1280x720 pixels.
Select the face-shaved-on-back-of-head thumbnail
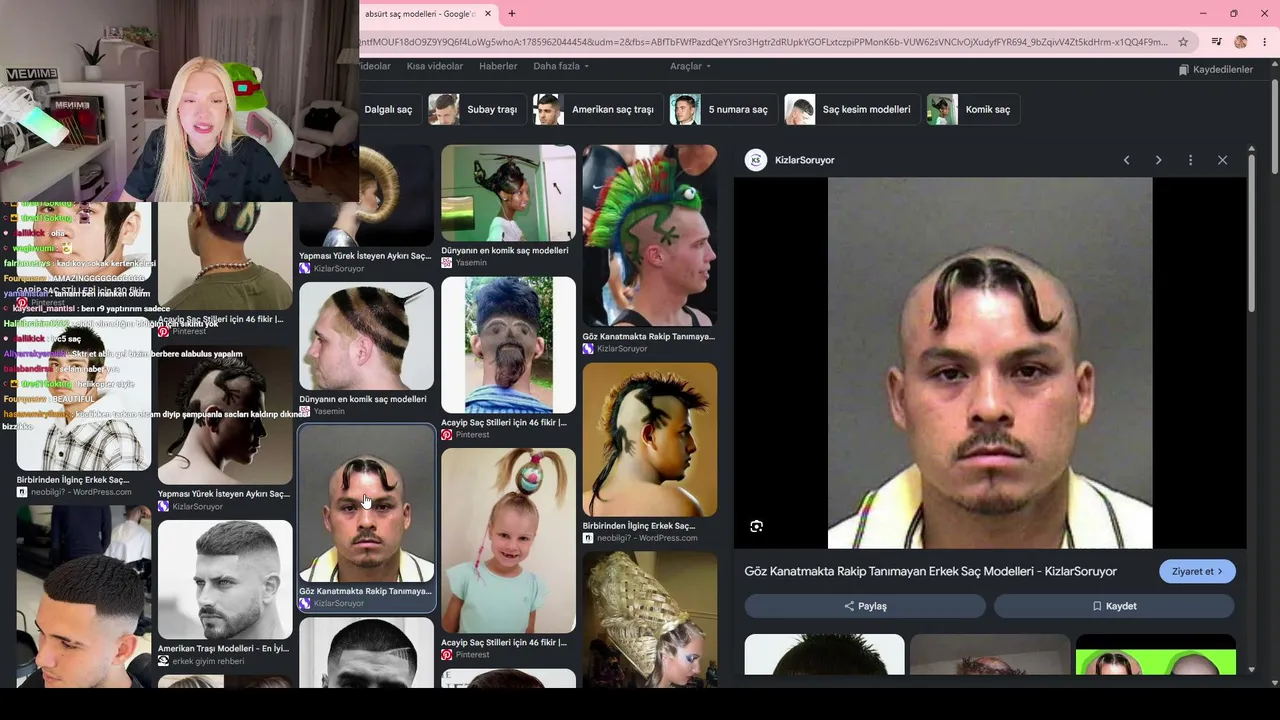(x=508, y=345)
